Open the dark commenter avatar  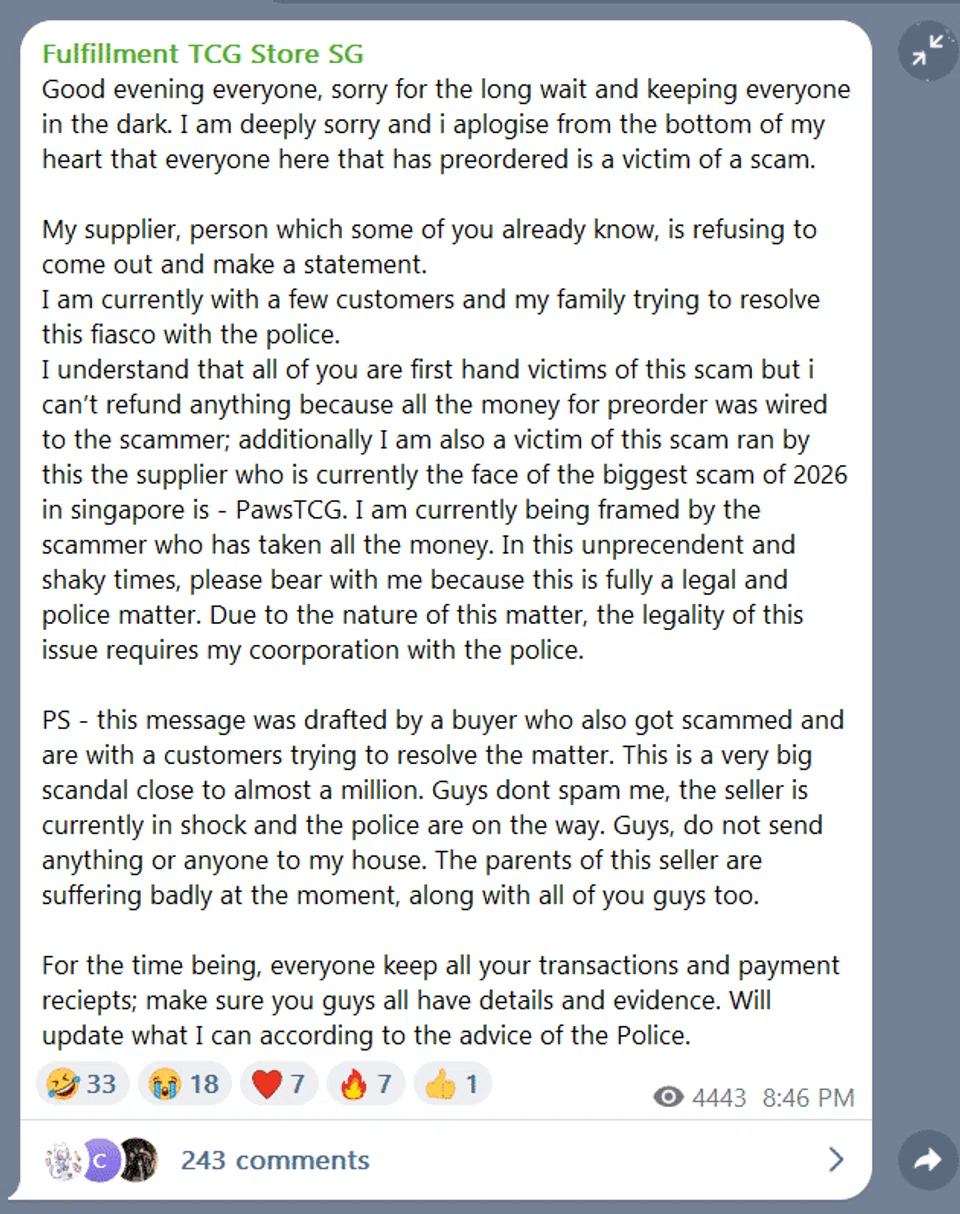[136, 1160]
